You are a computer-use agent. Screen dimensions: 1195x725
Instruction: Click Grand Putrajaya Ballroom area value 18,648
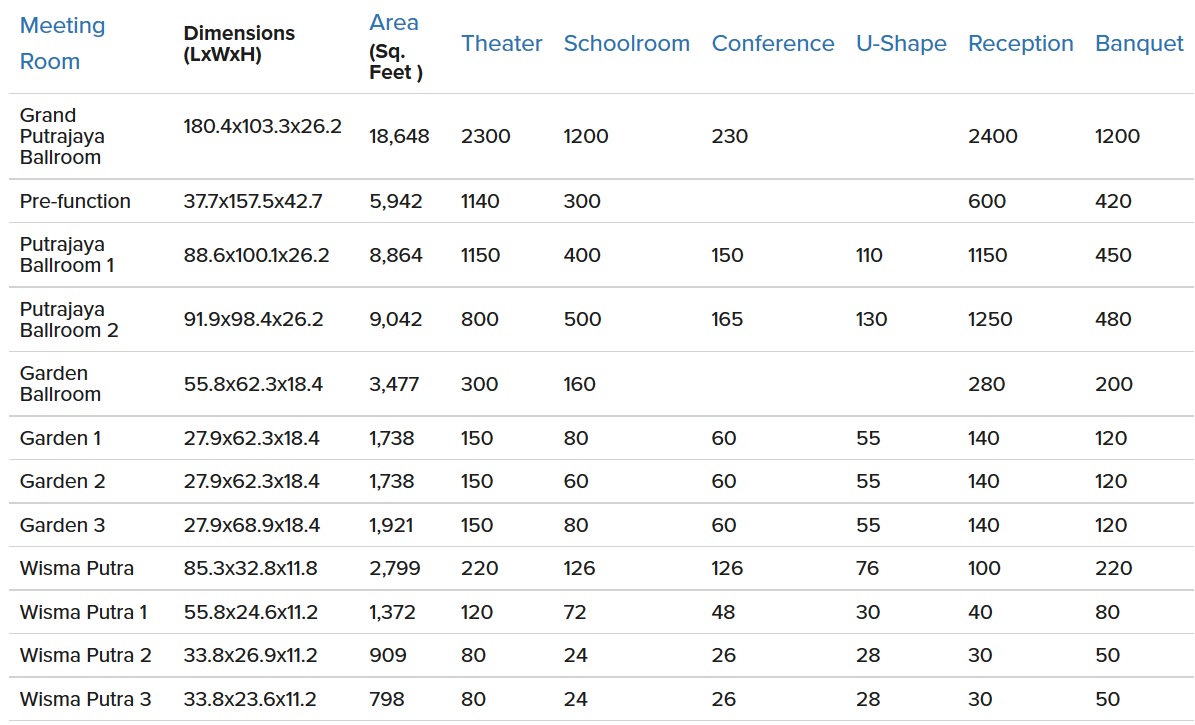[x=399, y=136]
